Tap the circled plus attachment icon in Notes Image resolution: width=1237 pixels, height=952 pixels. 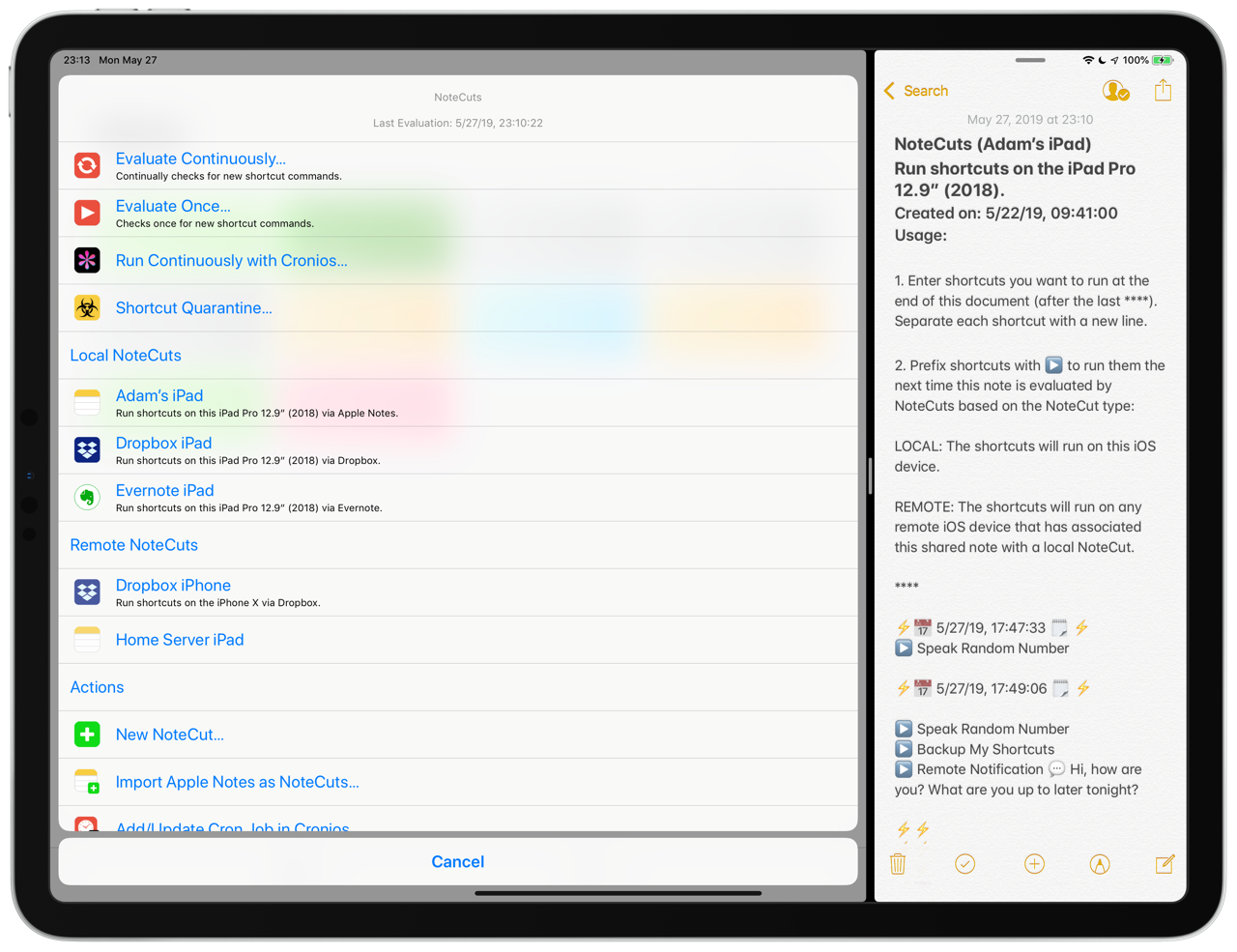tap(1034, 864)
